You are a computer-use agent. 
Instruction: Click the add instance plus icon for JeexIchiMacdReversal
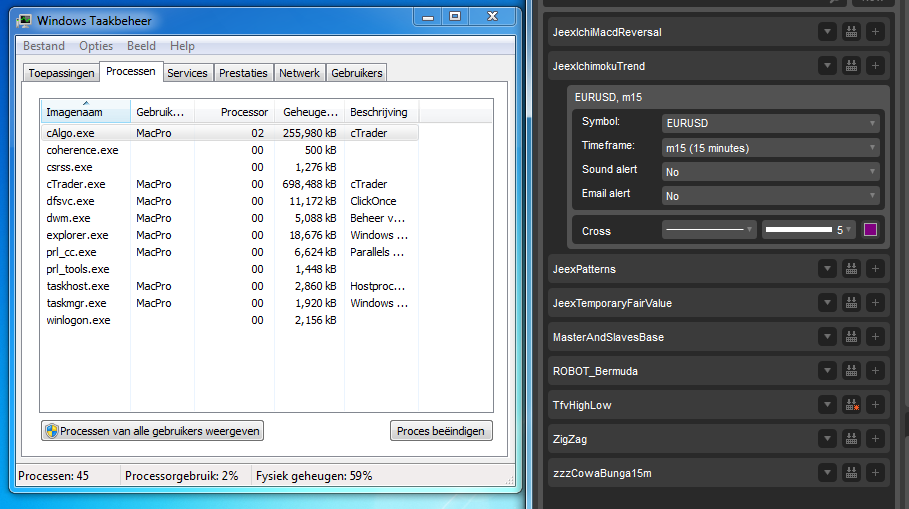coord(875,32)
